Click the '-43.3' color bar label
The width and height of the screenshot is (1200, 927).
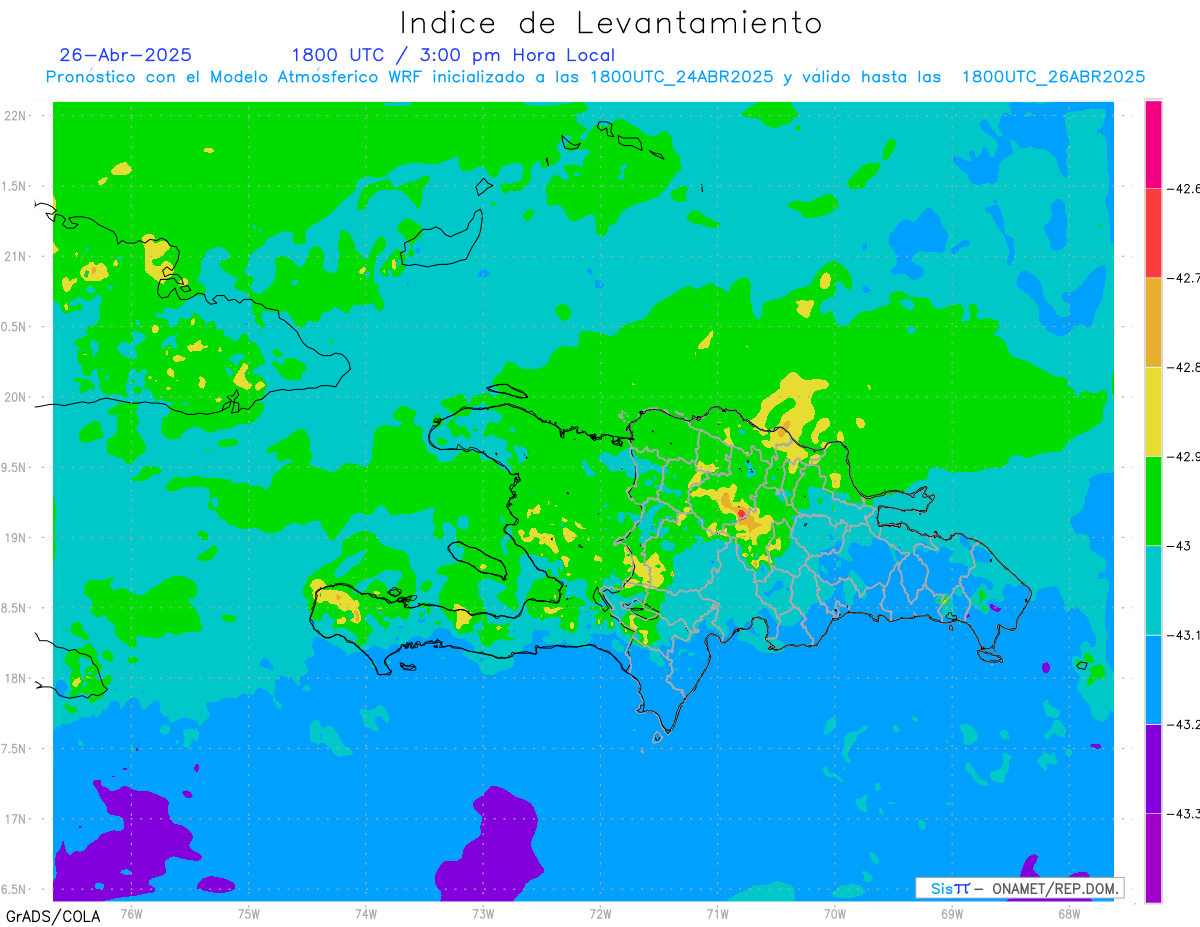1182,813
